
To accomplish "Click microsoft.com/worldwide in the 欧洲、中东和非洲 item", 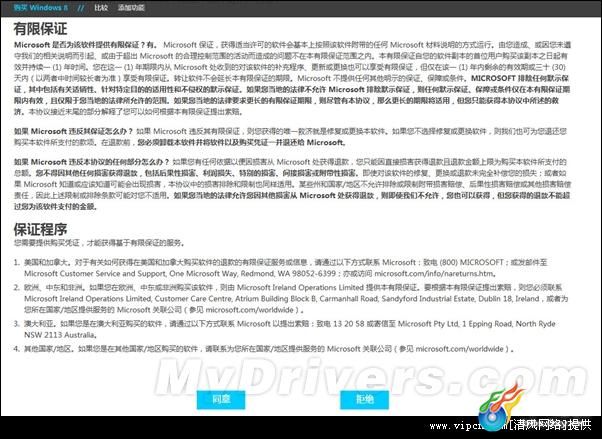I will point(250,310).
